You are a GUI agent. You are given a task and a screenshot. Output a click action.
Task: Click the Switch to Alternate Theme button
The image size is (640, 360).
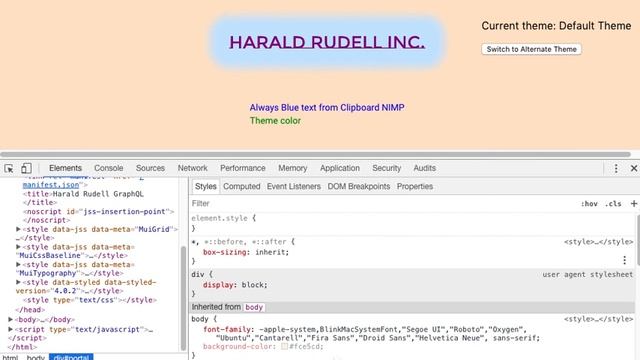(531, 49)
